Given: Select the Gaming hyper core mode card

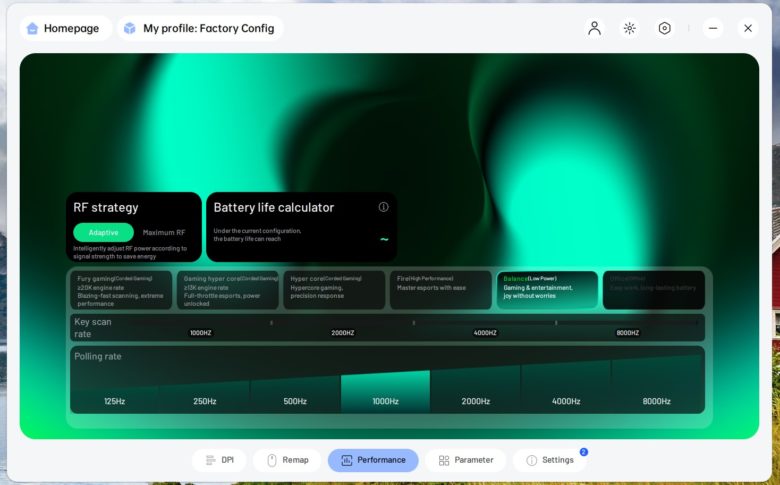Looking at the screenshot, I should 228,290.
